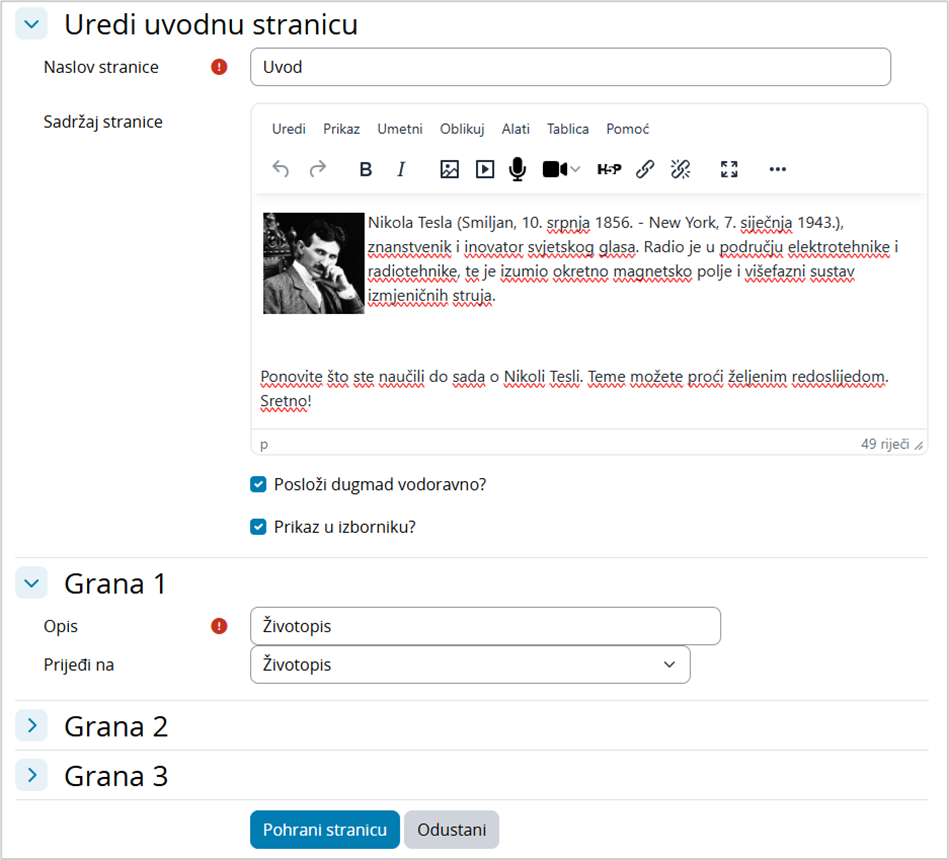
Task: Open the 'Umetni' menu
Action: pyautogui.click(x=399, y=129)
